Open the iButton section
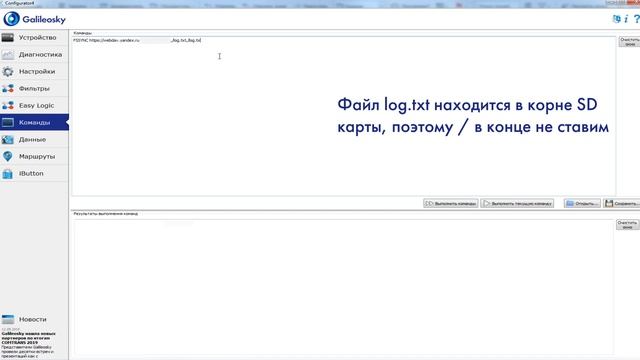Image resolution: width=640 pixels, height=360 pixels. tap(34, 173)
